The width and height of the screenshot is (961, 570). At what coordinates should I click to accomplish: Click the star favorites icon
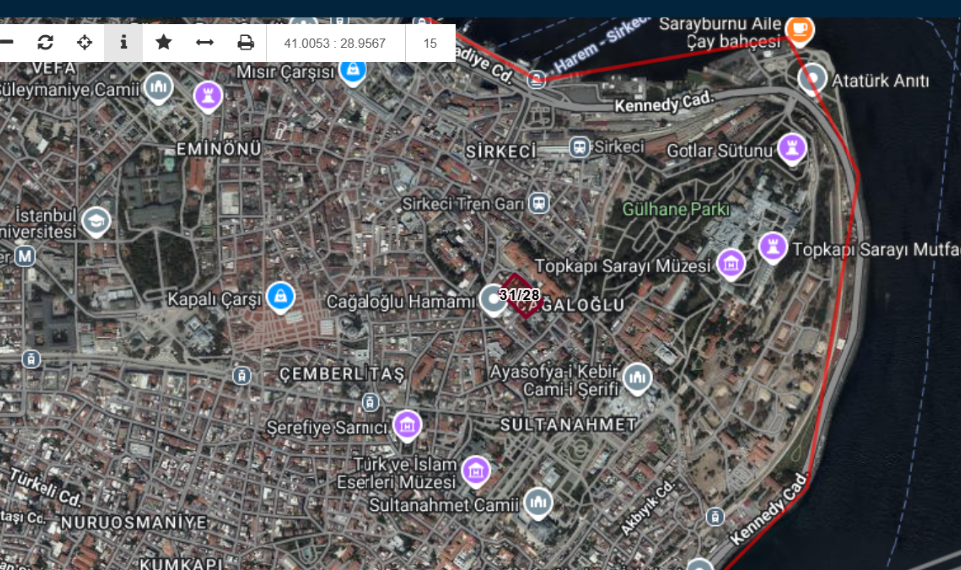[x=164, y=42]
